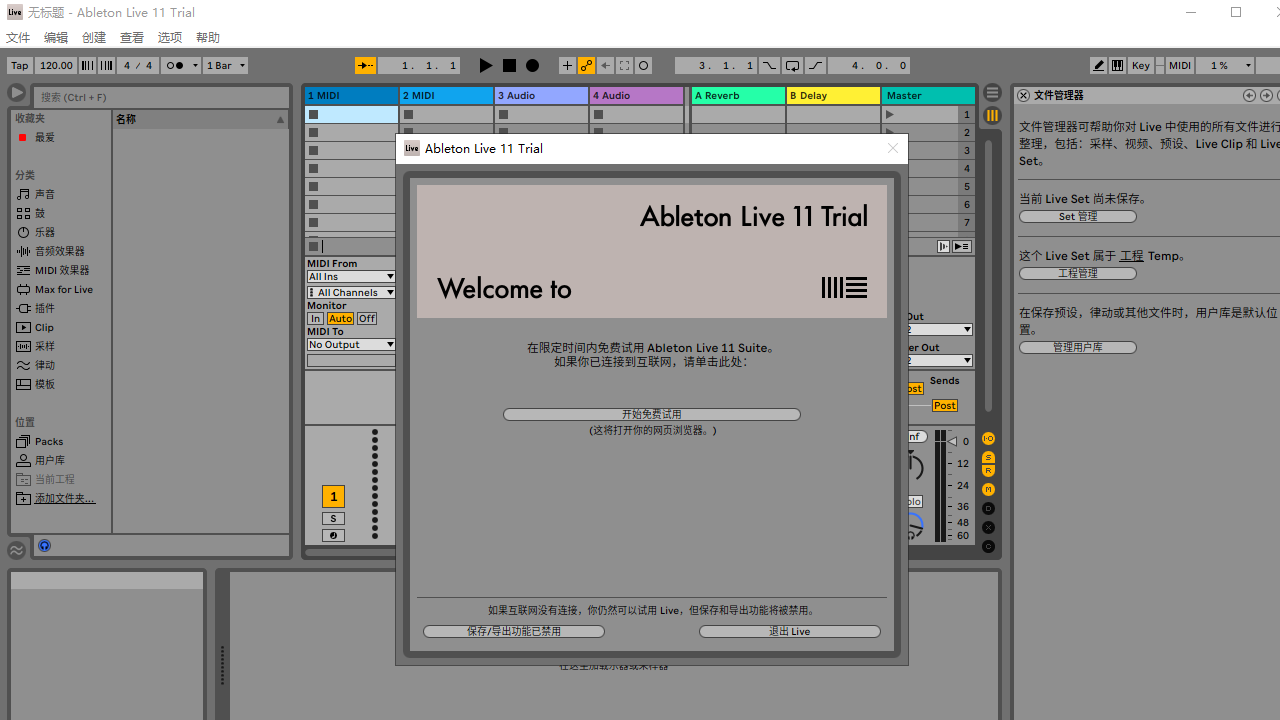The image size is (1280, 720).
Task: Set Monitor to Off on track 1
Action: pos(367,318)
